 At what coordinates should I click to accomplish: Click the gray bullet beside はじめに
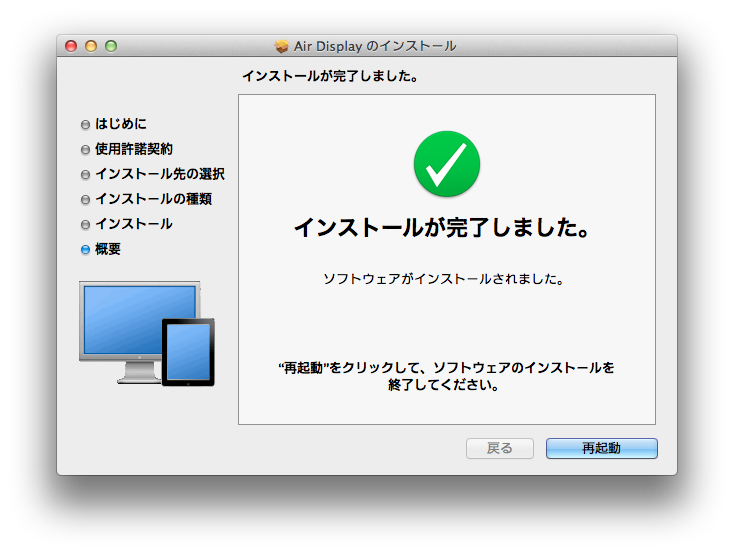pyautogui.click(x=85, y=125)
